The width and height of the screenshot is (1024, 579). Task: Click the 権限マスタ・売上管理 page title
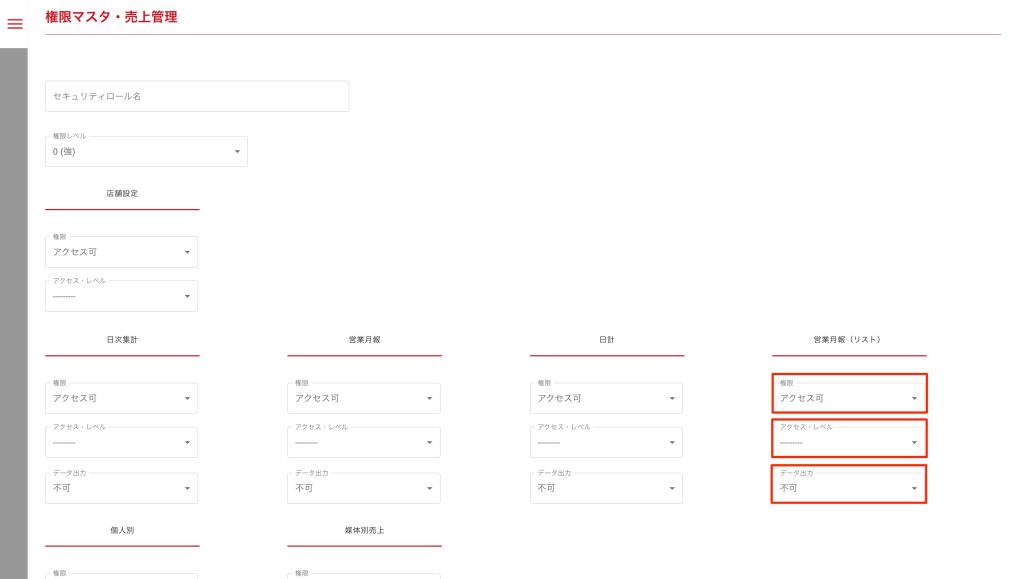coord(111,16)
